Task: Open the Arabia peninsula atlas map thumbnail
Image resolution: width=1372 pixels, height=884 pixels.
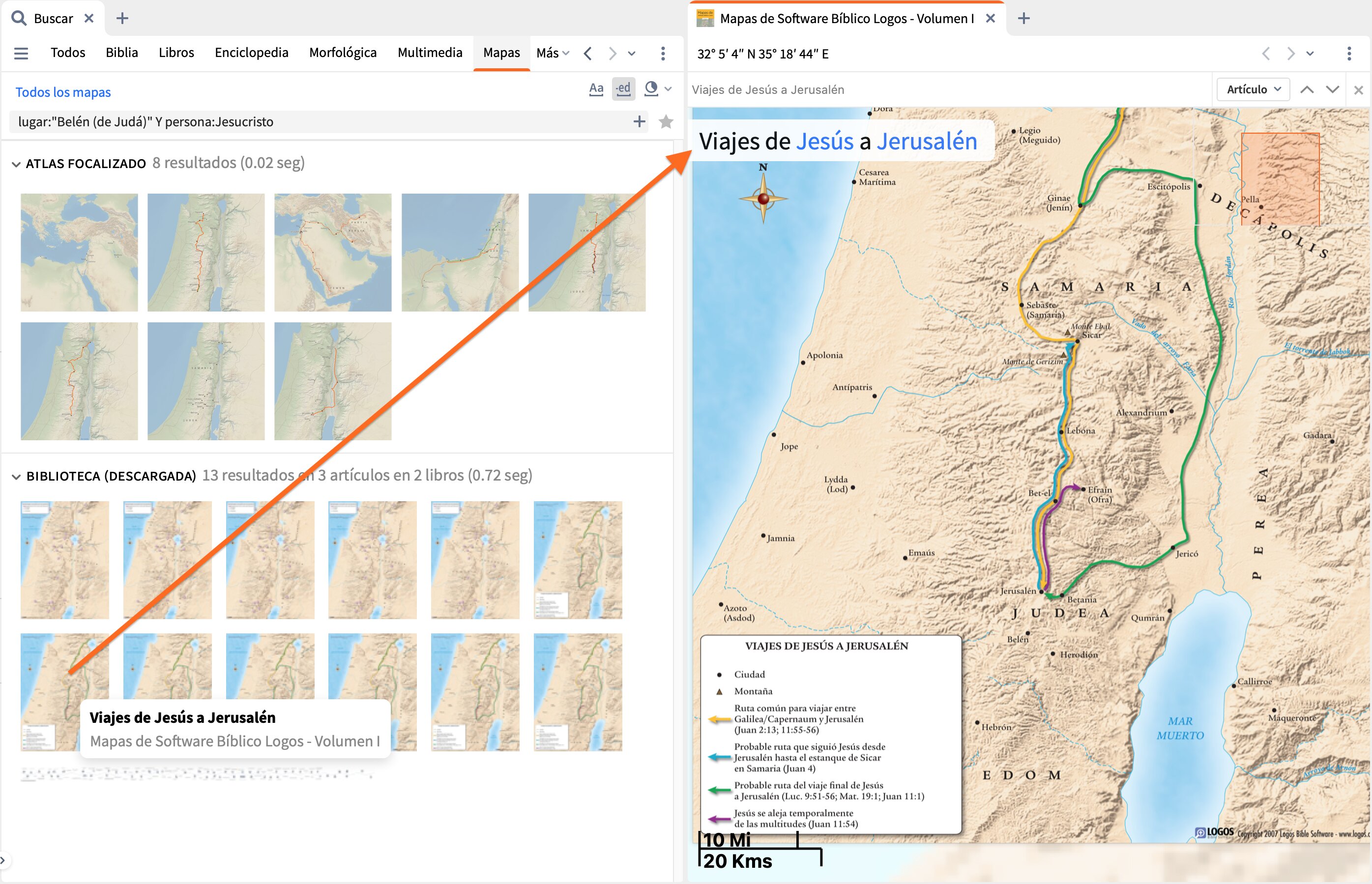Action: tap(333, 253)
